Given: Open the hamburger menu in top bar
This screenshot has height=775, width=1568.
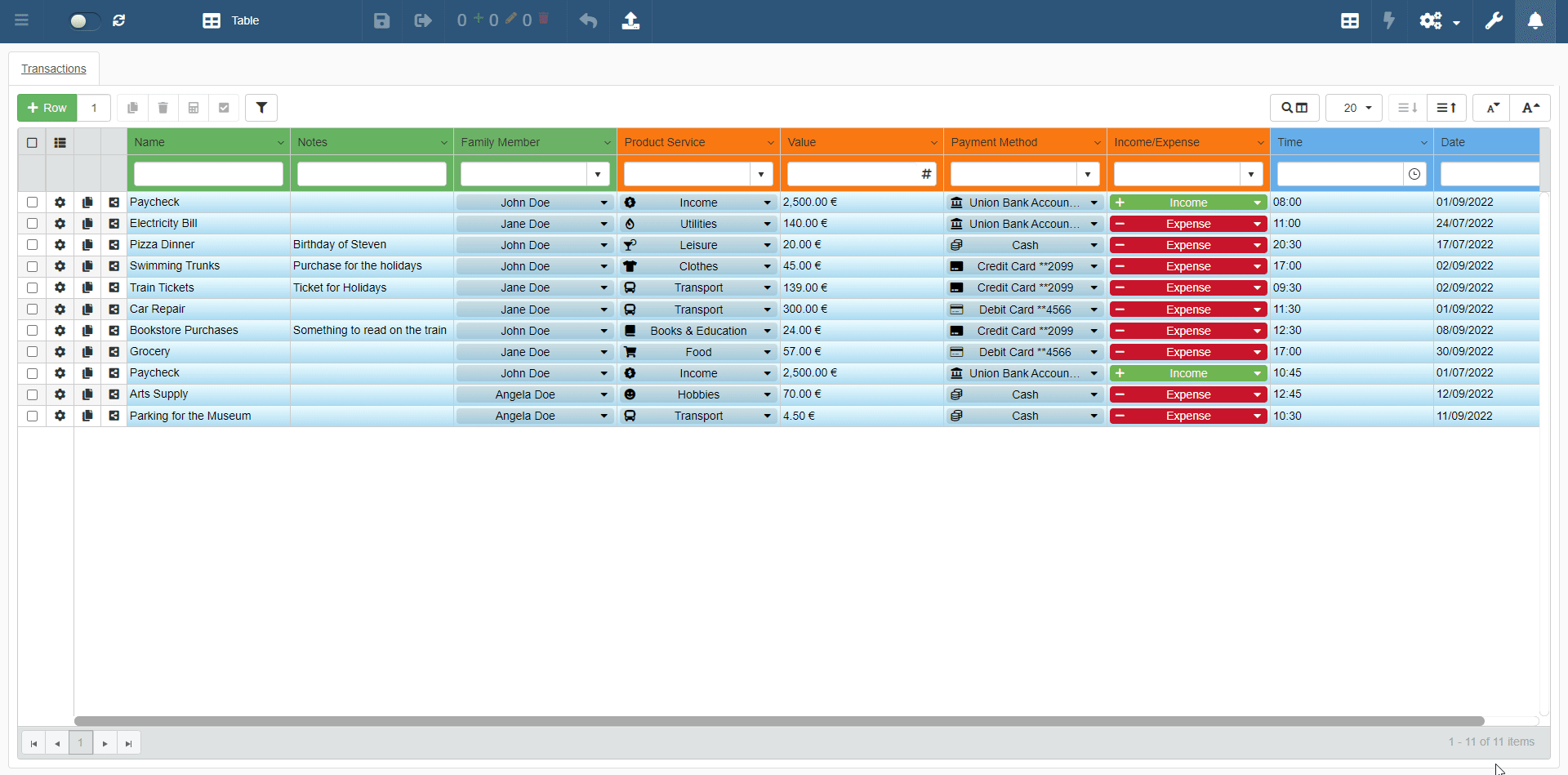Looking at the screenshot, I should (x=22, y=20).
